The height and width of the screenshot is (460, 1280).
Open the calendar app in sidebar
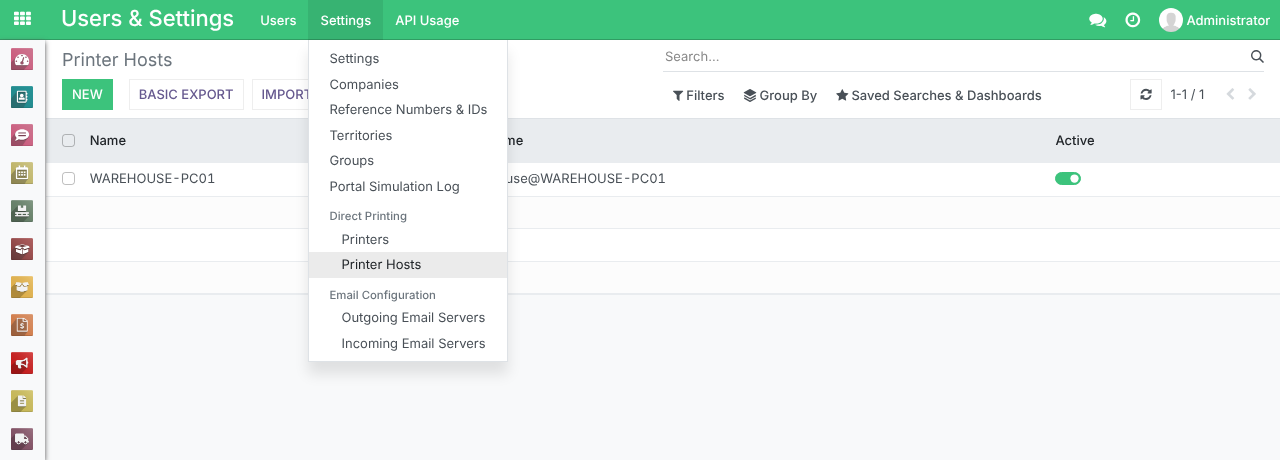click(22, 173)
